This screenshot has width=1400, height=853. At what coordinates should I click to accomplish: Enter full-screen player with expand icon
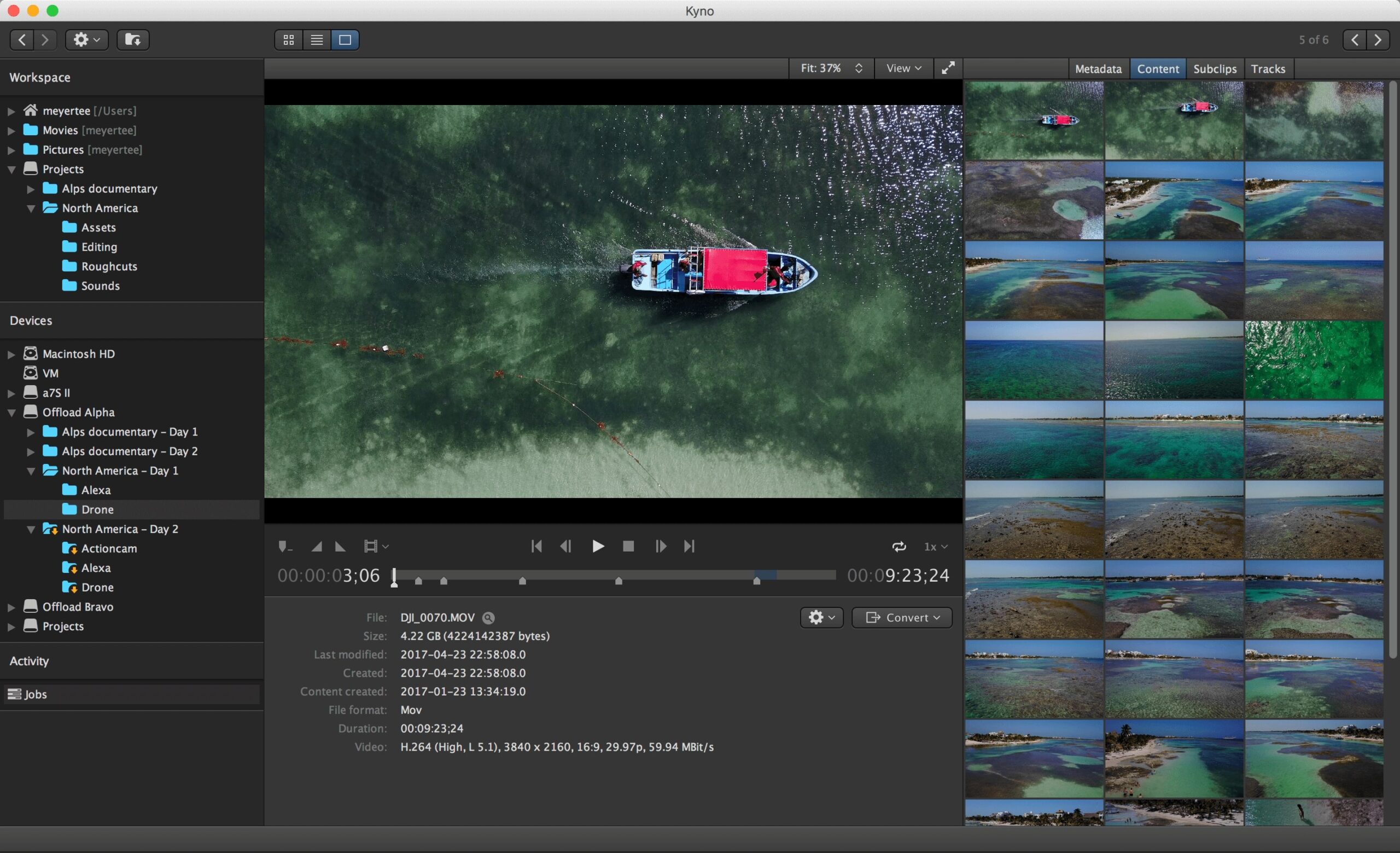click(x=948, y=68)
